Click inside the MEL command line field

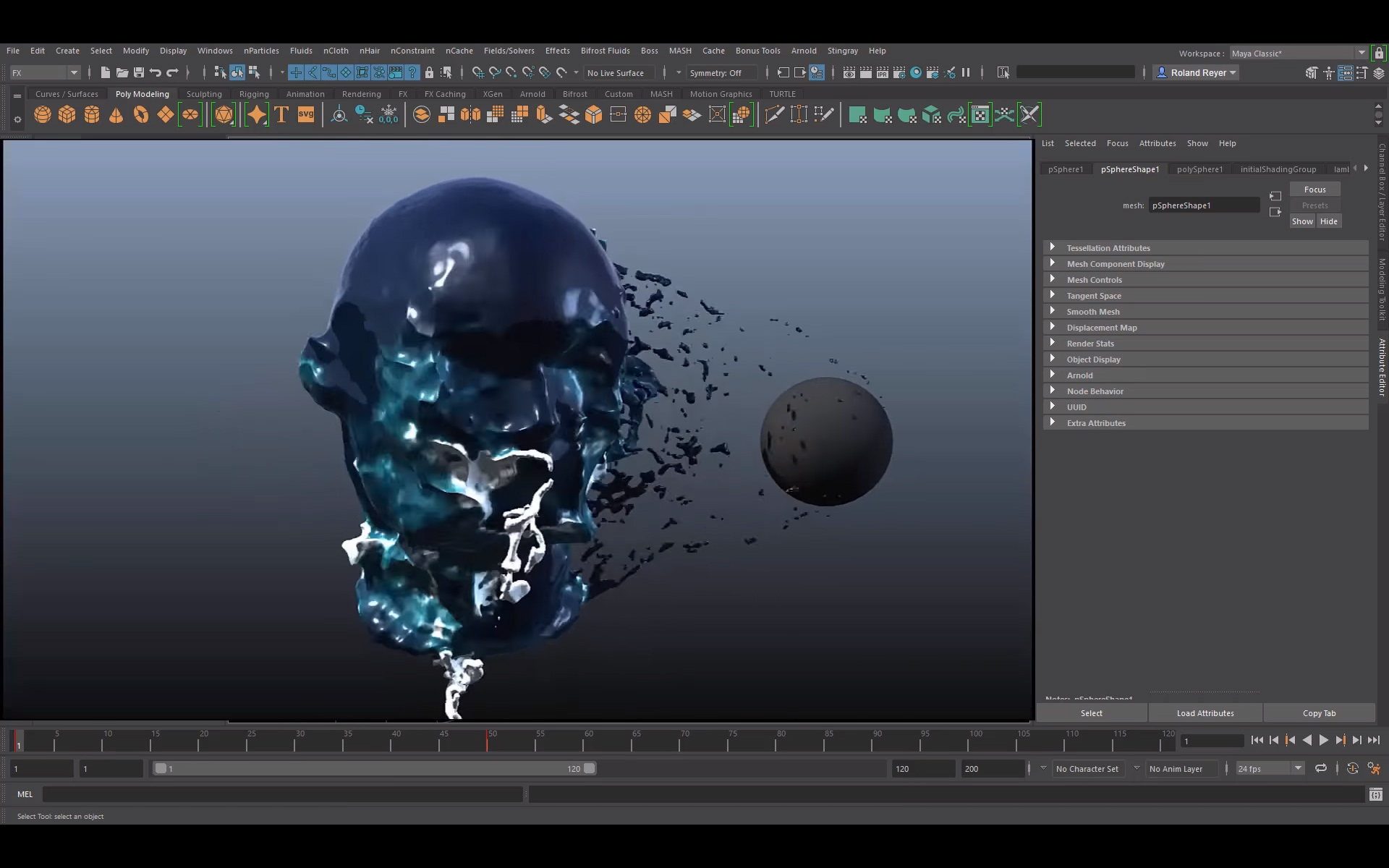(282, 793)
